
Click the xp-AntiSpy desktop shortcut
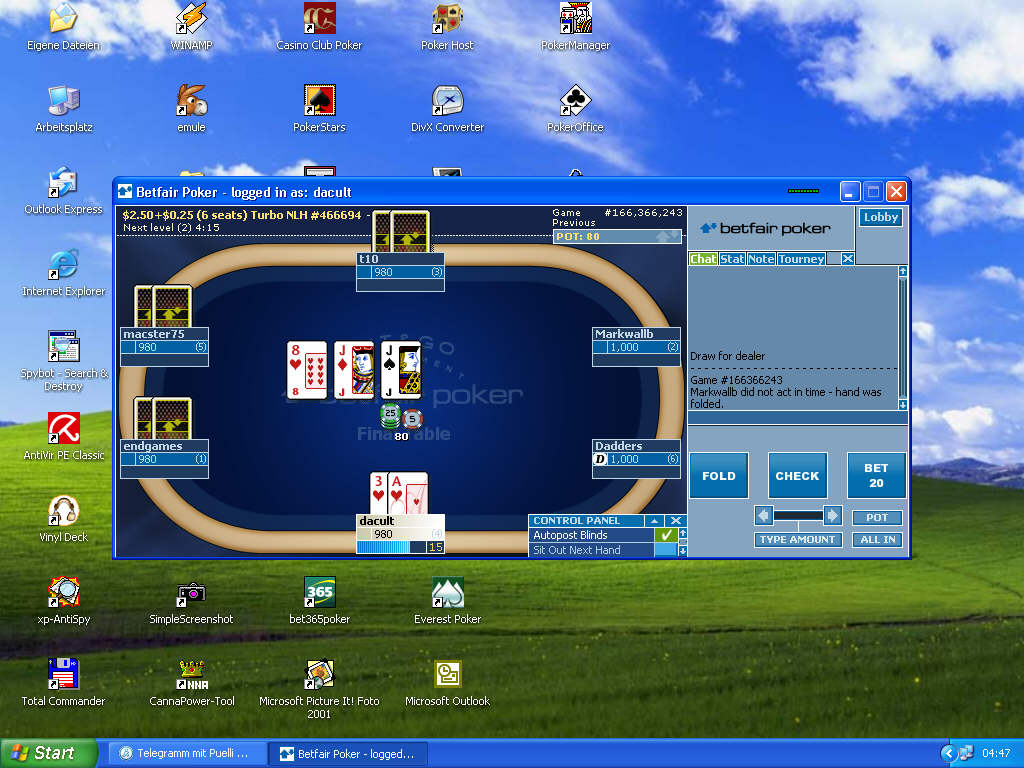(x=63, y=592)
